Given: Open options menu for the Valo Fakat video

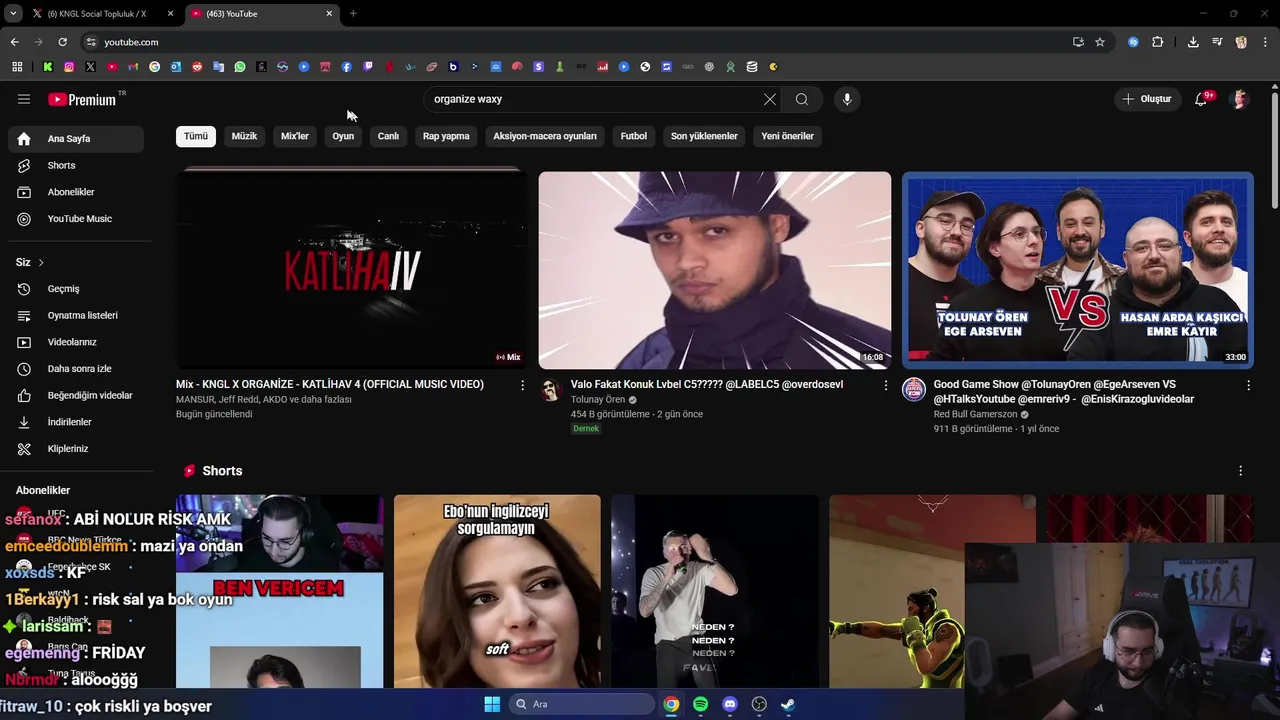Looking at the screenshot, I should 885,385.
